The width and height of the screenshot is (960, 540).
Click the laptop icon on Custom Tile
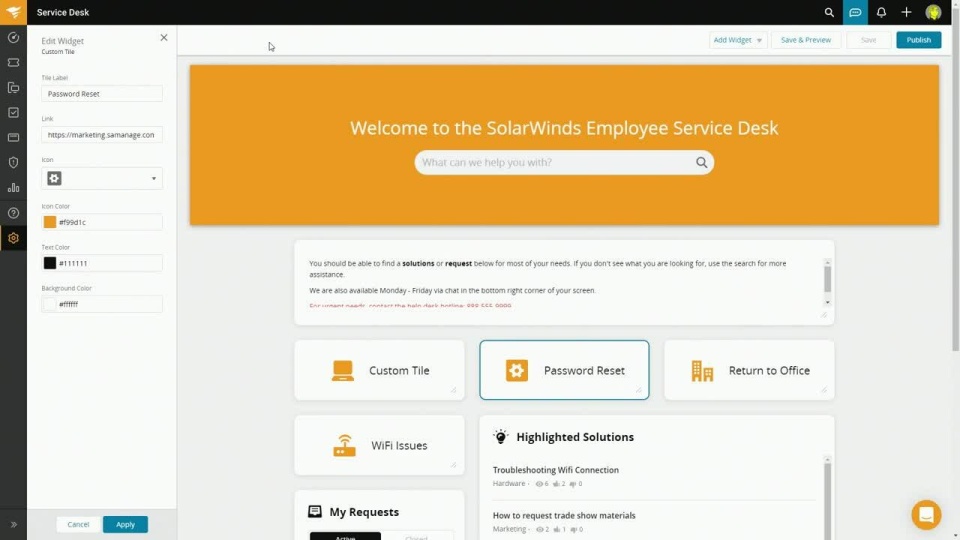[343, 370]
